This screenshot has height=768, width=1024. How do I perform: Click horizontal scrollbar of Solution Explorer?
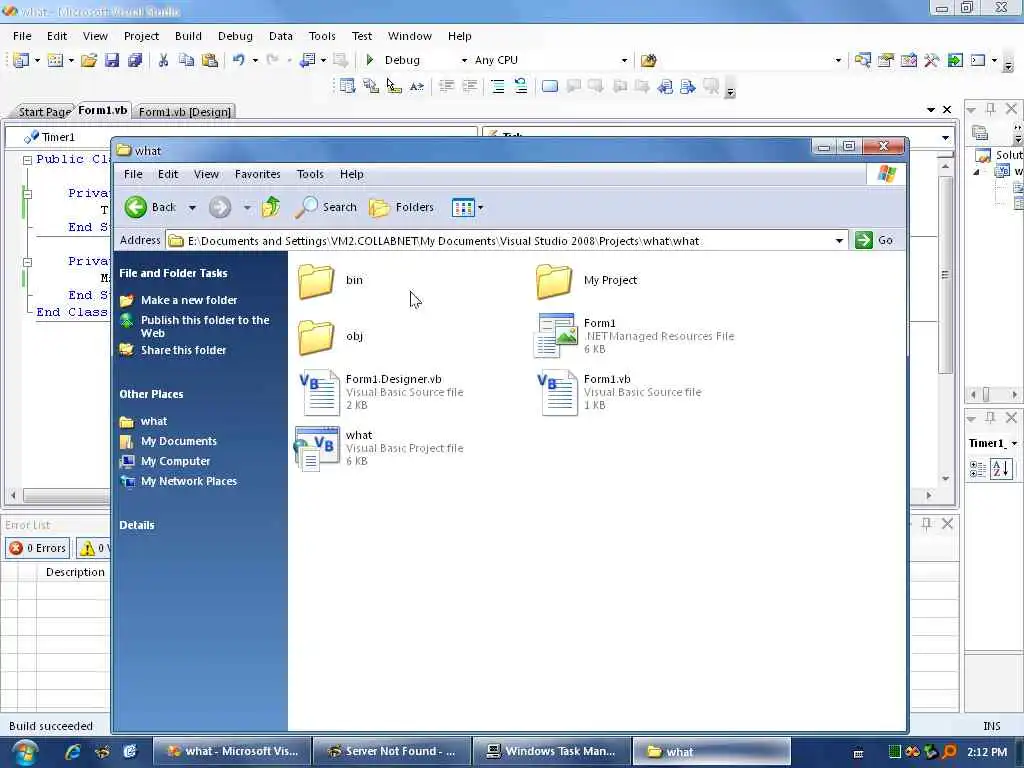(x=994, y=394)
